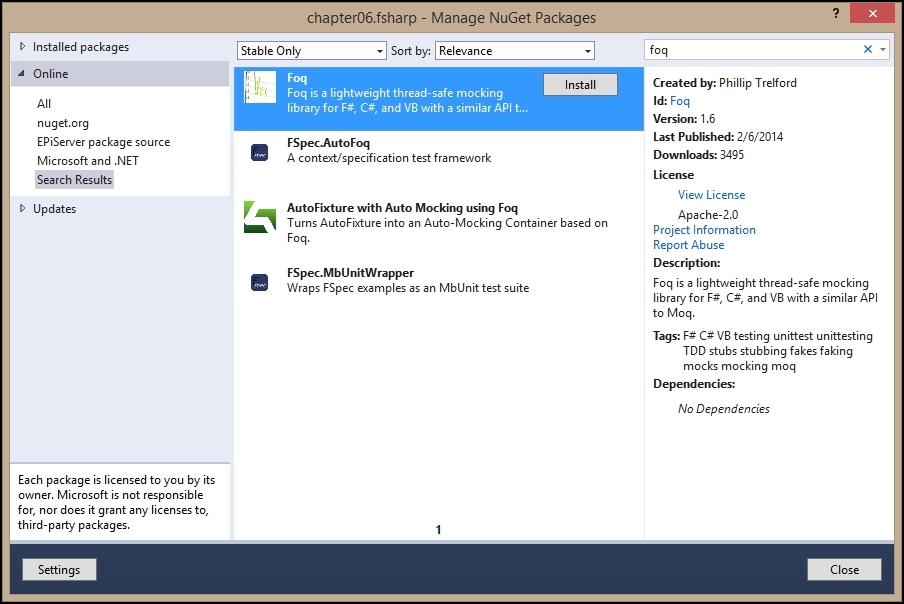Click the Version 1.6 text
This screenshot has width=904, height=604.
684,119
